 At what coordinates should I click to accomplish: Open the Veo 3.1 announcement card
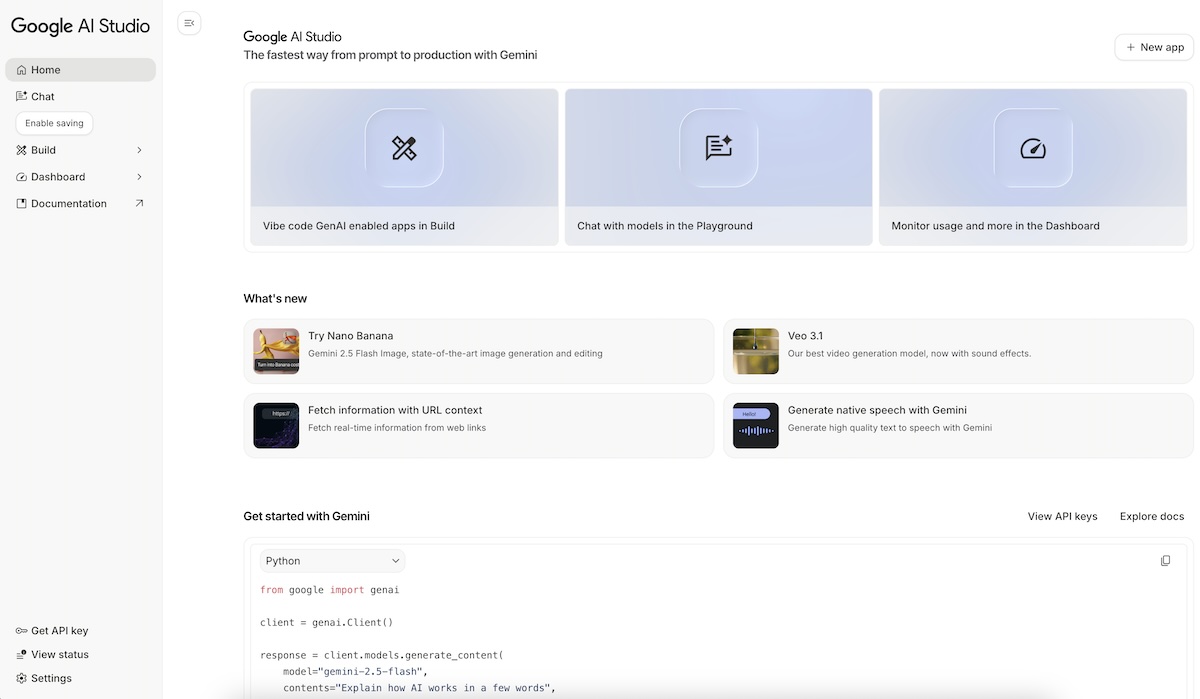pyautogui.click(x=957, y=351)
